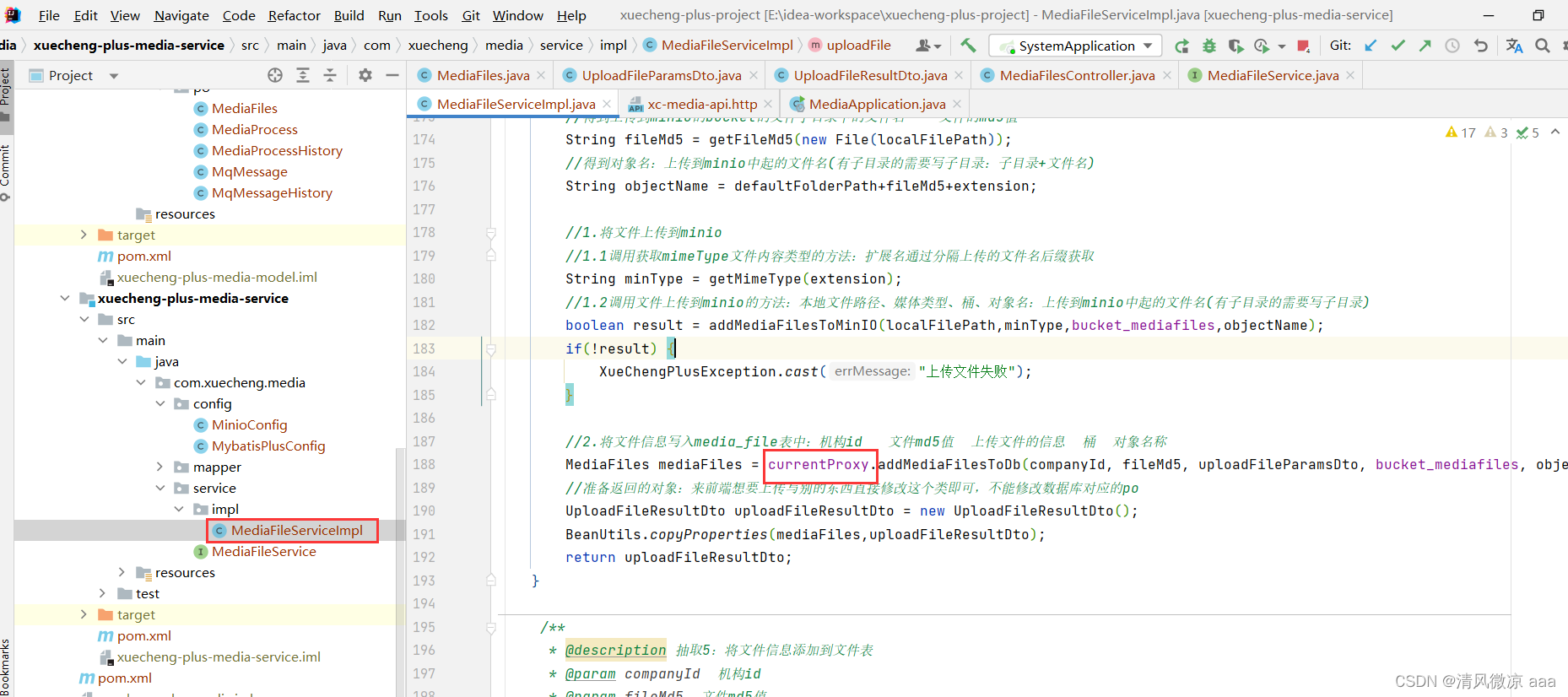Expand the resources folder under media-service
The height and width of the screenshot is (697, 1568).
tap(122, 572)
